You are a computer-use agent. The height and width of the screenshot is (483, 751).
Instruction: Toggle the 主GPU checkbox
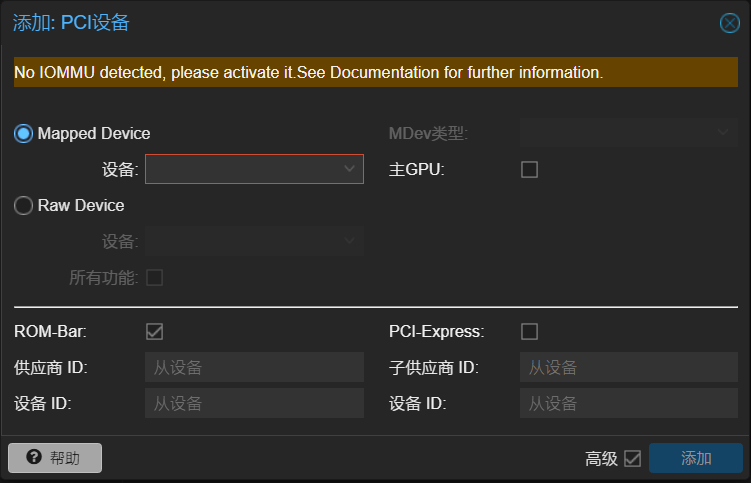[529, 170]
